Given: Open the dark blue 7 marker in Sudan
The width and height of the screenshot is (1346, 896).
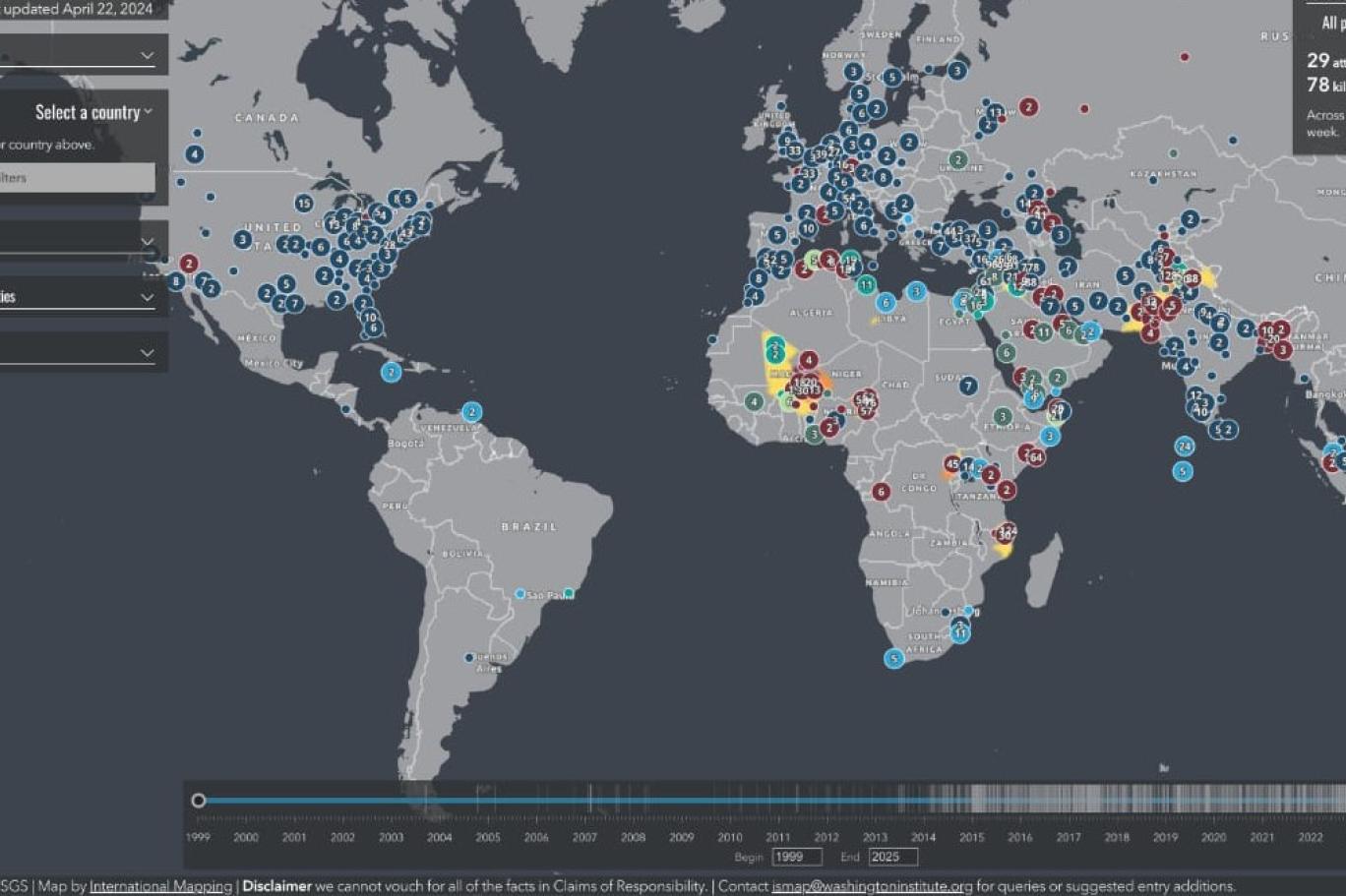Looking at the screenshot, I should (x=969, y=386).
